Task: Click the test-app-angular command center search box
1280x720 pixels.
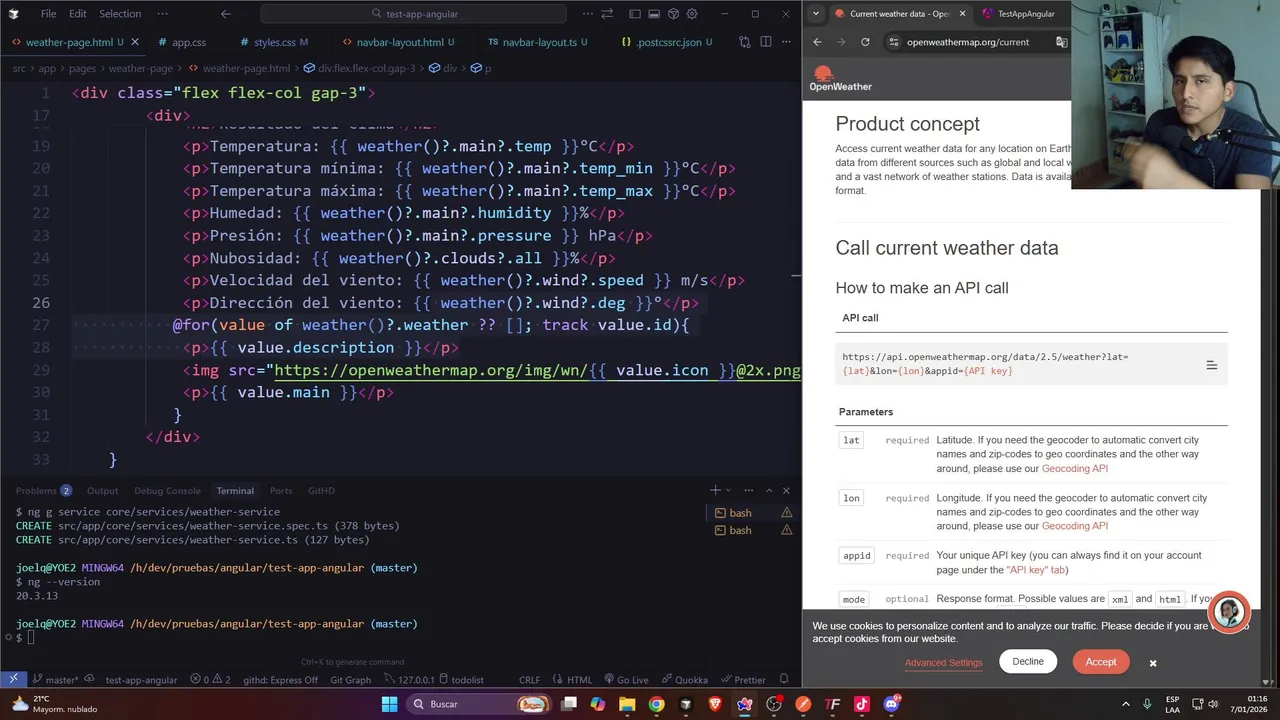Action: click(413, 14)
